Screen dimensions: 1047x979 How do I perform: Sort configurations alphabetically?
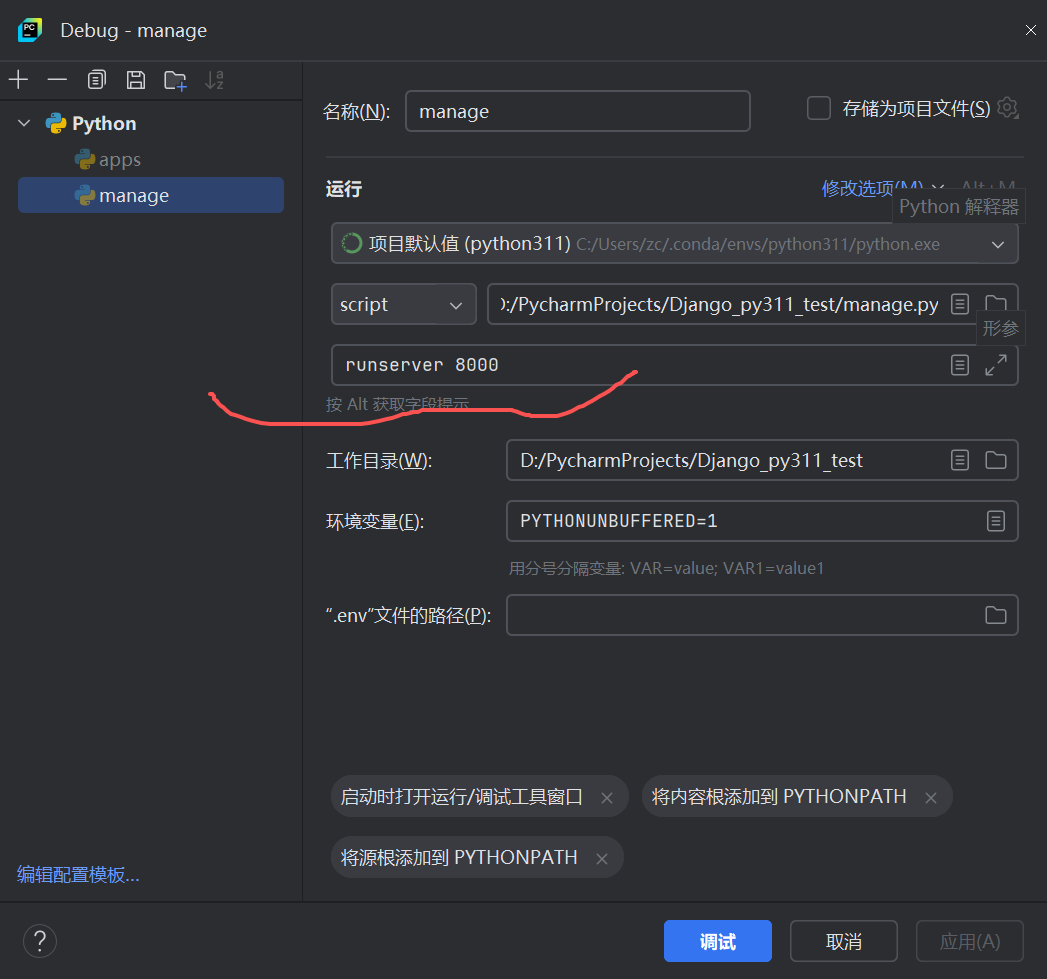coord(214,80)
